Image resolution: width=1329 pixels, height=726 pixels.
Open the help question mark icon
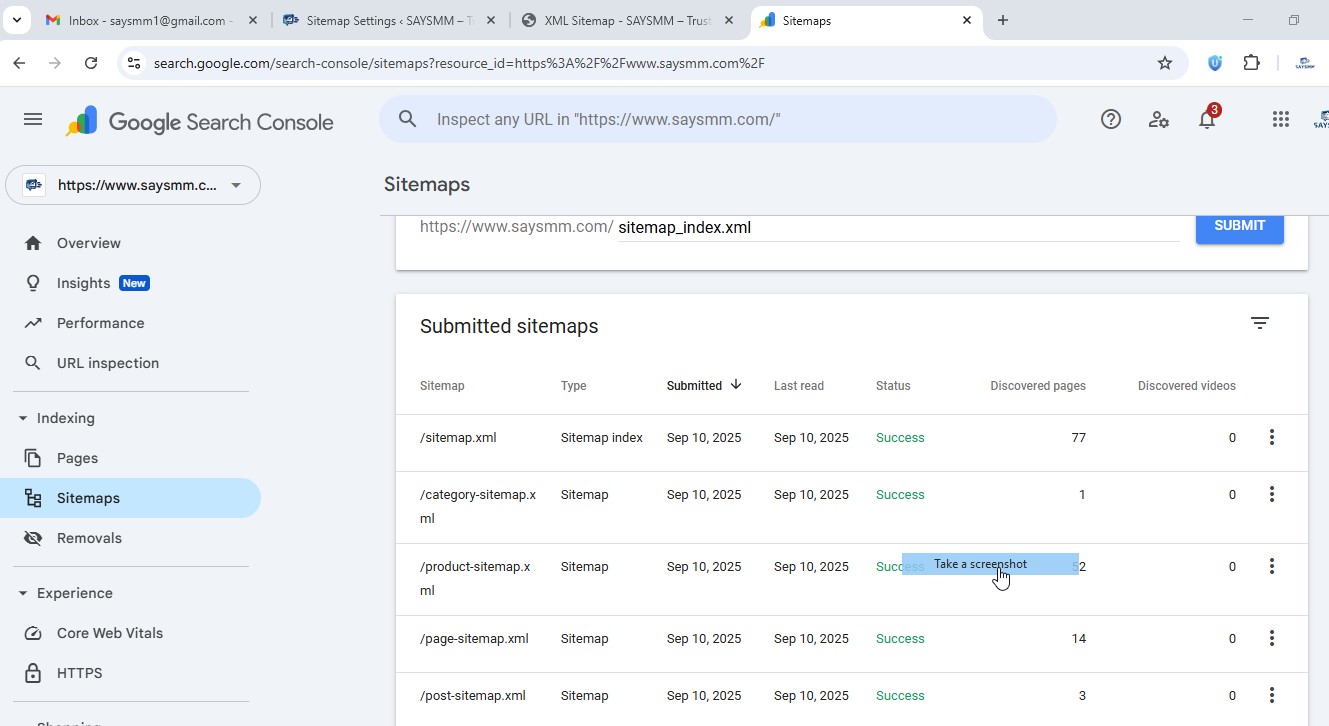pyautogui.click(x=1110, y=118)
